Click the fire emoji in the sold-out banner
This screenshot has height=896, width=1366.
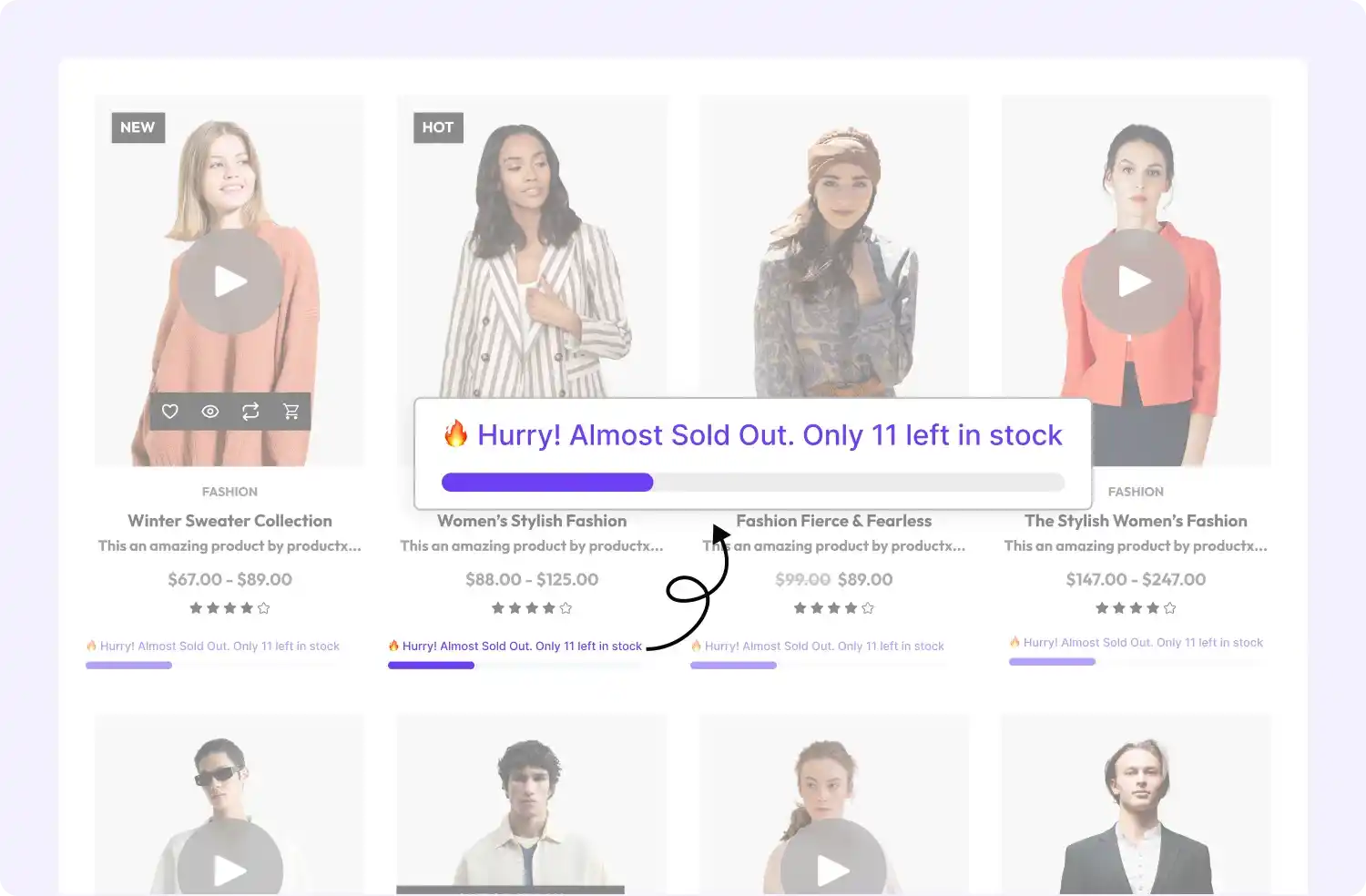pos(455,434)
